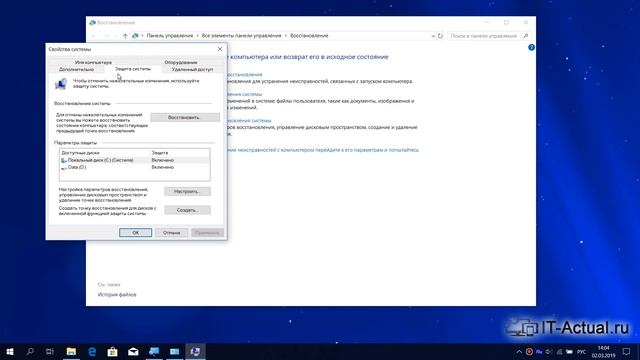Select Локальный диск (C:) (Система) row

(135, 160)
